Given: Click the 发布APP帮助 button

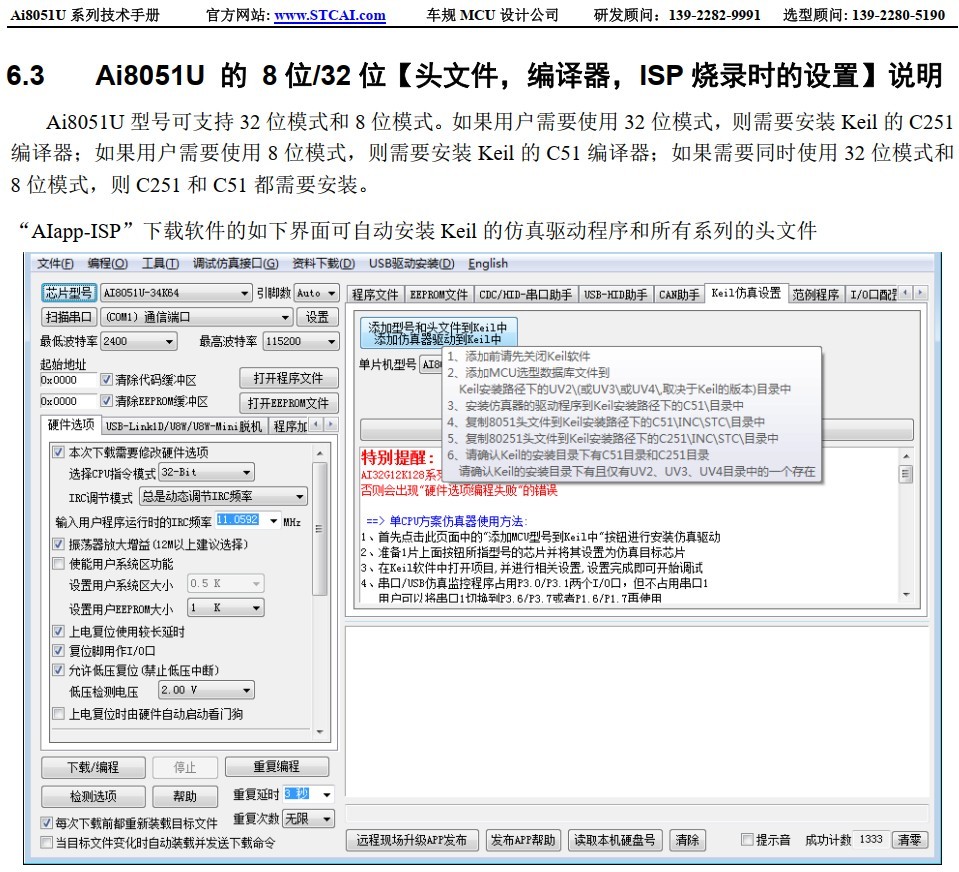Looking at the screenshot, I should point(523,840).
